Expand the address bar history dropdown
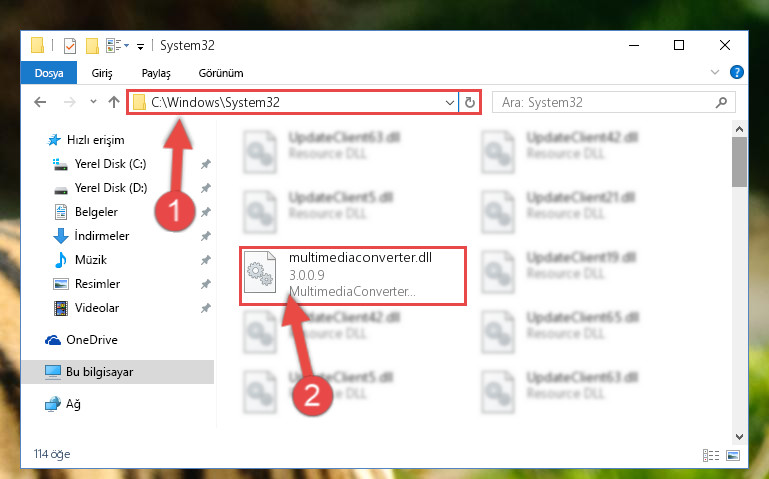 click(x=449, y=102)
